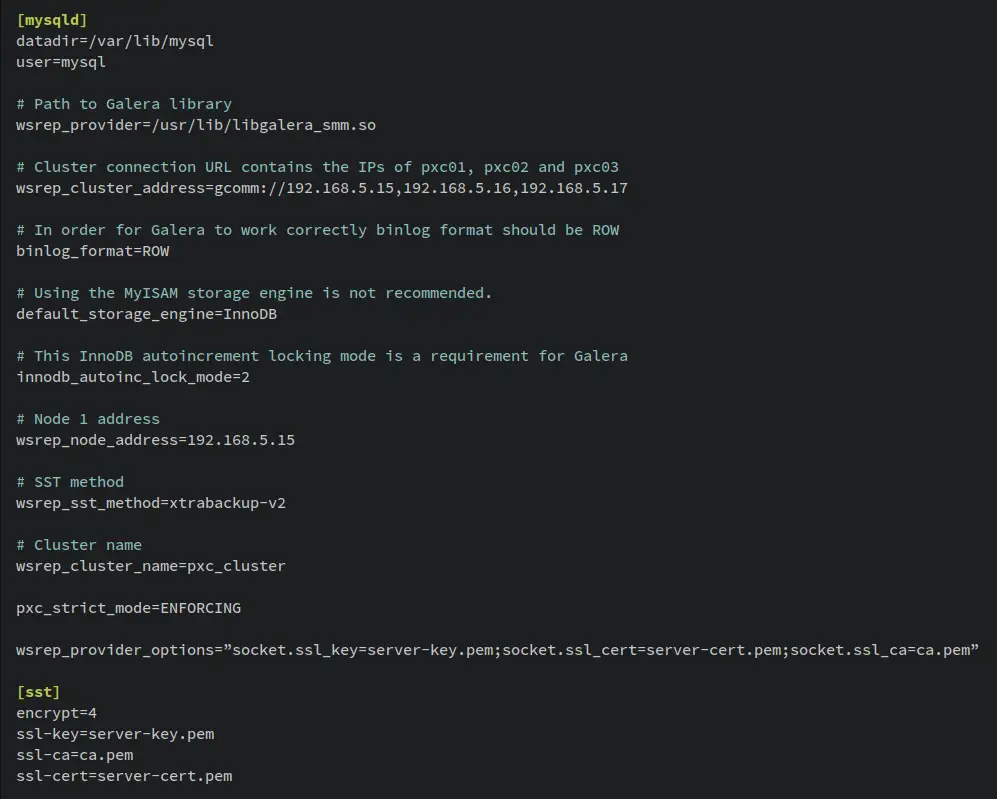Viewport: 997px width, 799px height.
Task: Click the [sst] section header
Action: (x=38, y=692)
